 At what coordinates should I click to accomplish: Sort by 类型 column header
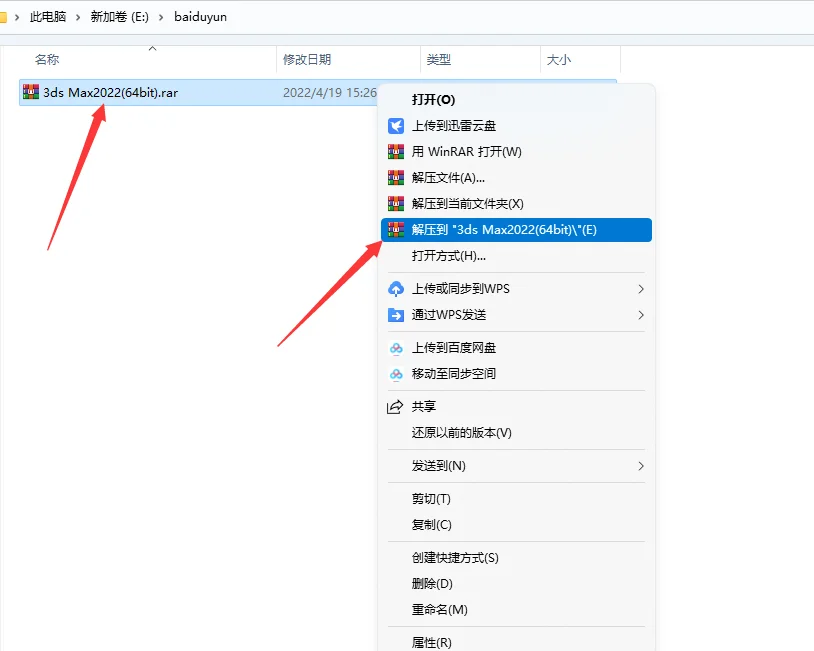[x=439, y=60]
